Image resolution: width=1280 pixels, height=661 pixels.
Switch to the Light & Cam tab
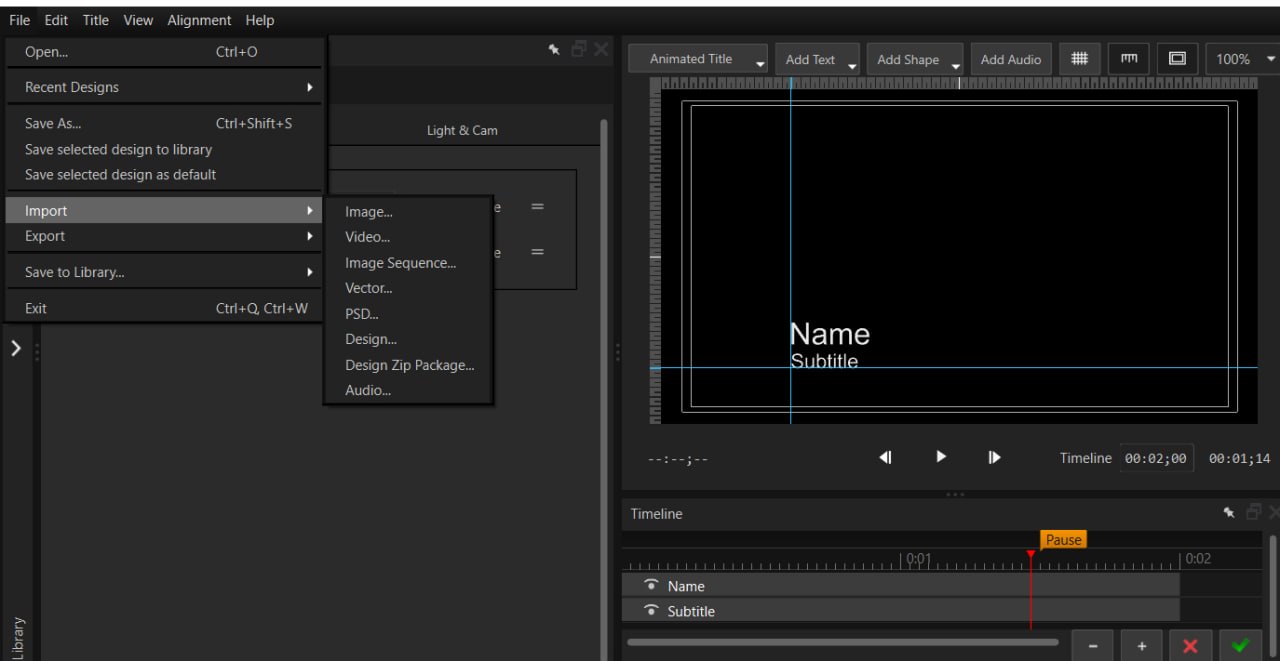462,130
